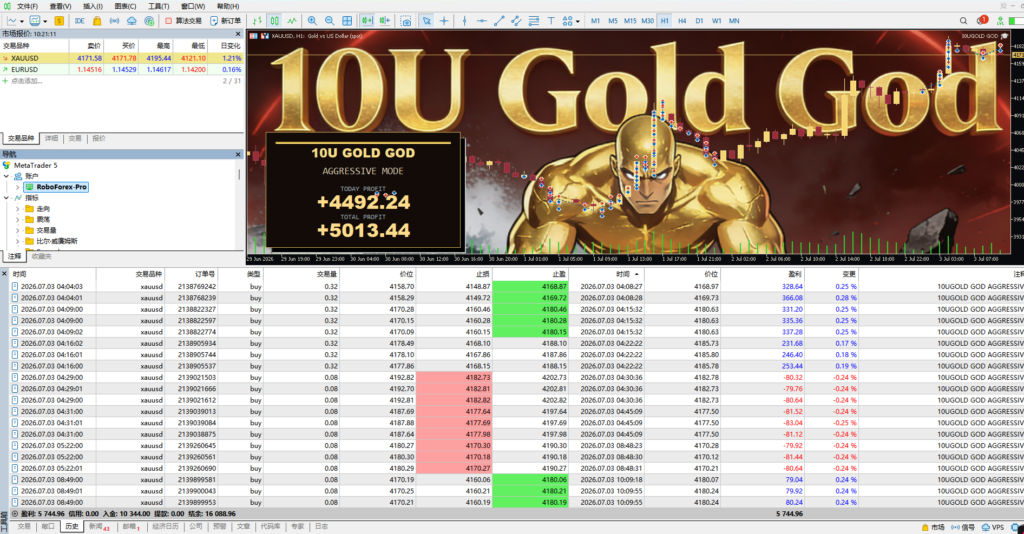The width and height of the screenshot is (1024, 534).
Task: Switch to the 经济日历 calendar tab
Action: click(165, 526)
